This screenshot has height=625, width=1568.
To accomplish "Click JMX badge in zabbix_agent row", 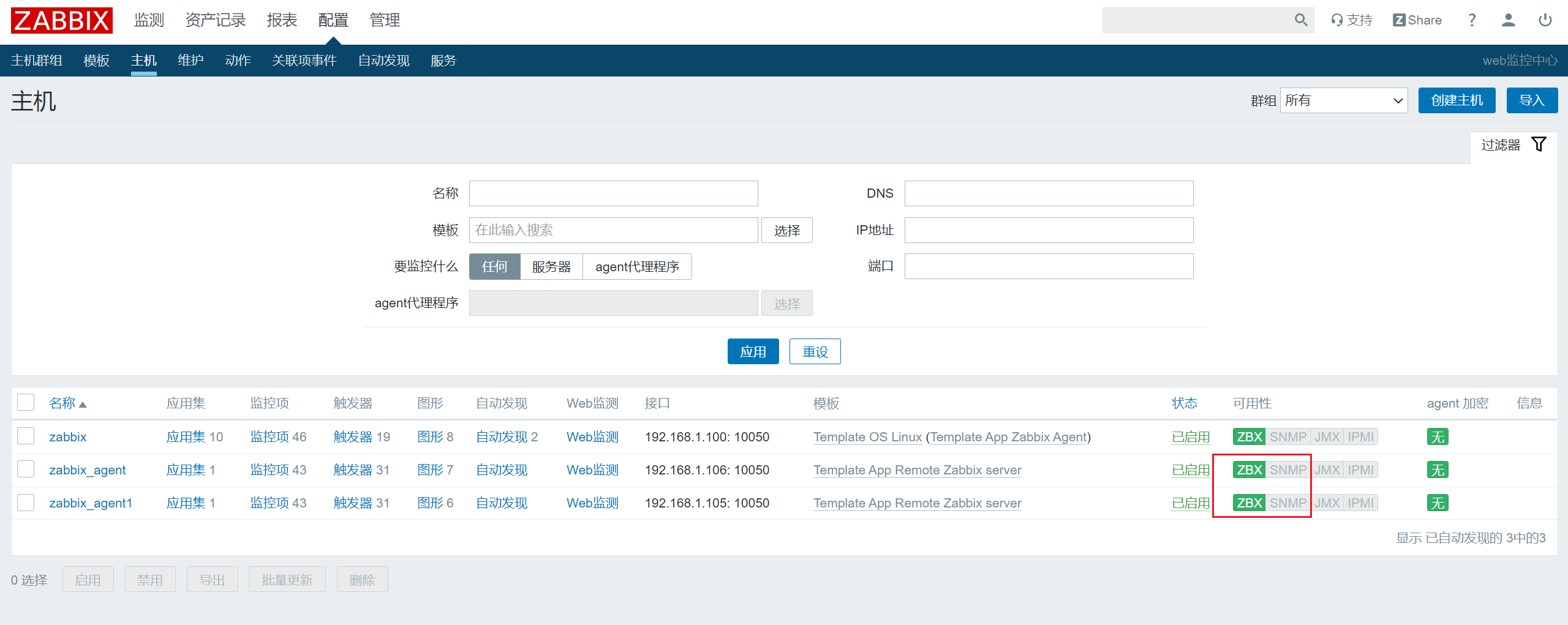I will pos(1327,470).
